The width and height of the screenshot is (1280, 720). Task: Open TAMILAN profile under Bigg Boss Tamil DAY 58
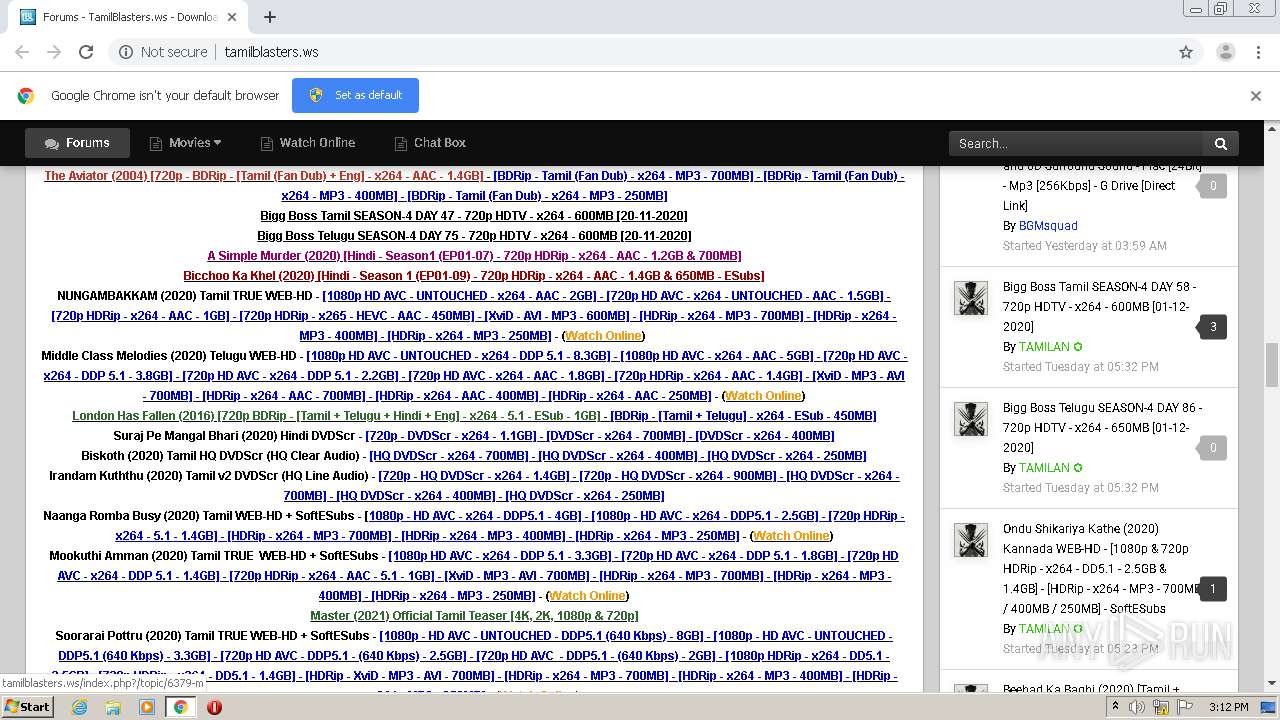[x=1044, y=347]
